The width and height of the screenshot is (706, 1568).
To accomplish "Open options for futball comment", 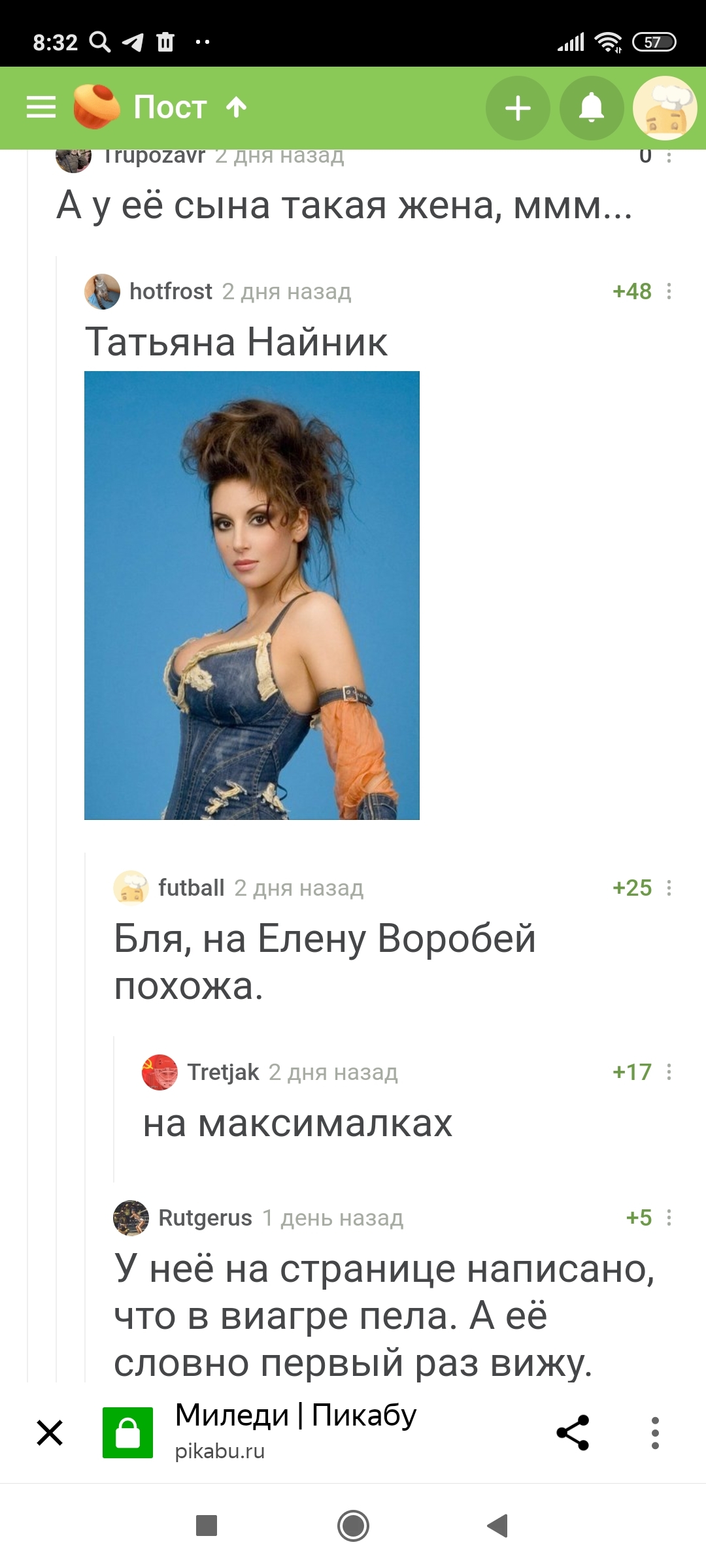I will [x=669, y=888].
